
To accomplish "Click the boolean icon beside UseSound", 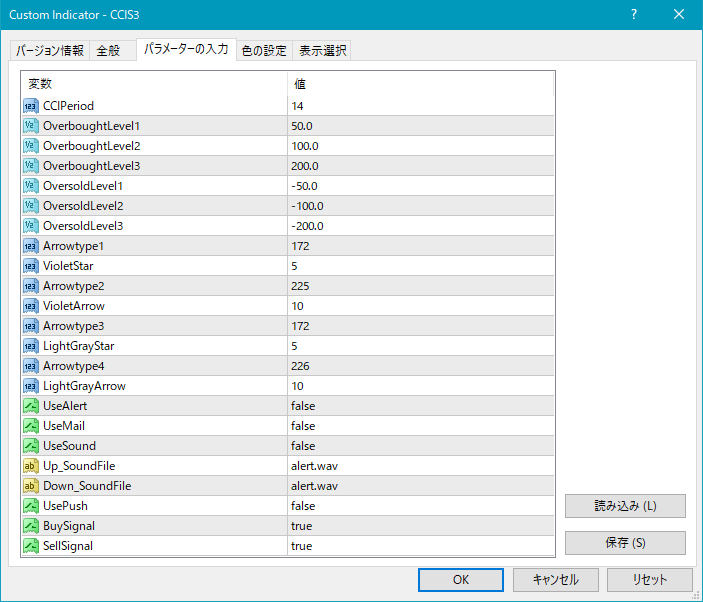I will [x=30, y=446].
